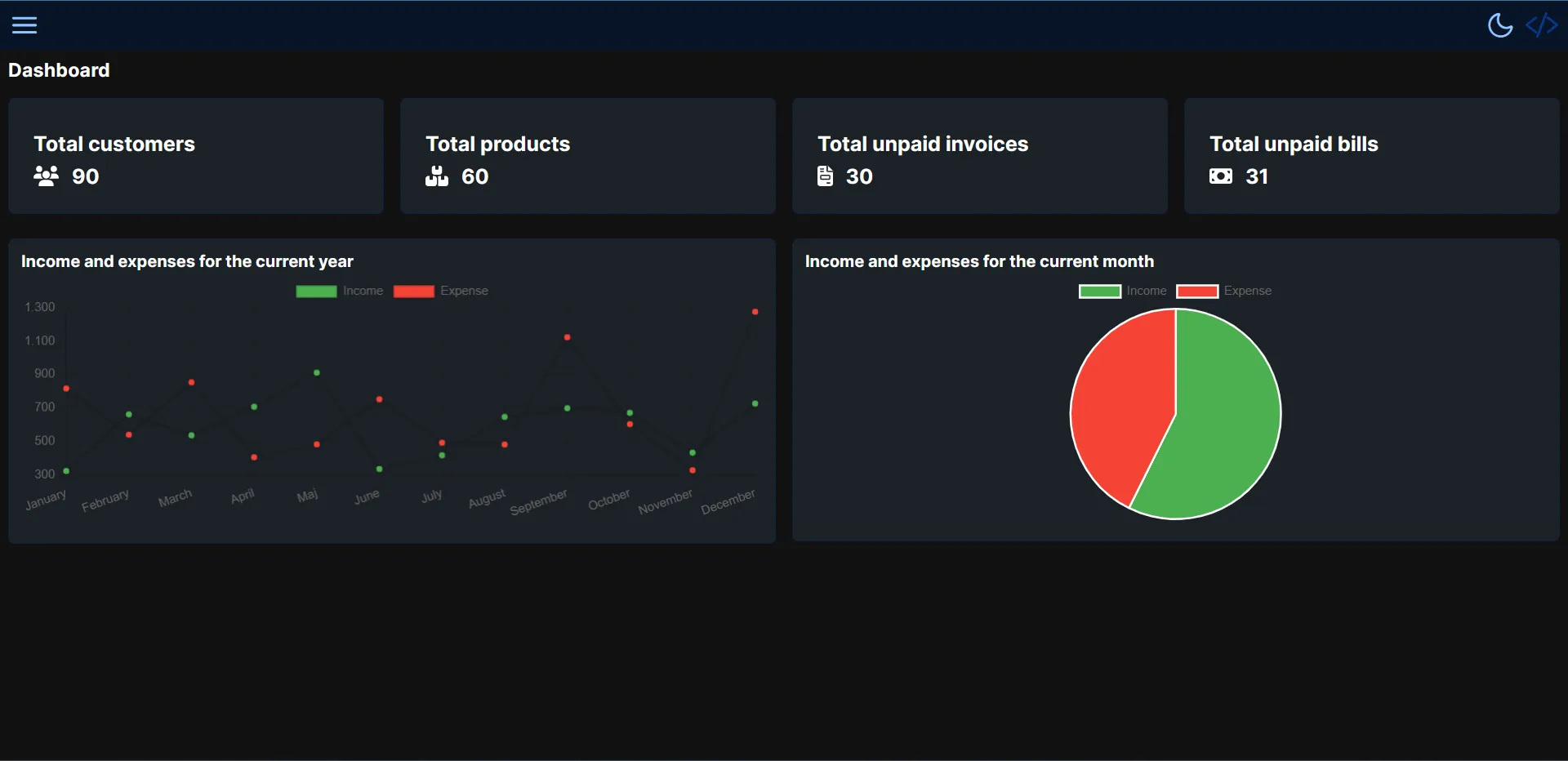This screenshot has width=1568, height=761.
Task: Click the green Income color swatch
Action: point(315,291)
